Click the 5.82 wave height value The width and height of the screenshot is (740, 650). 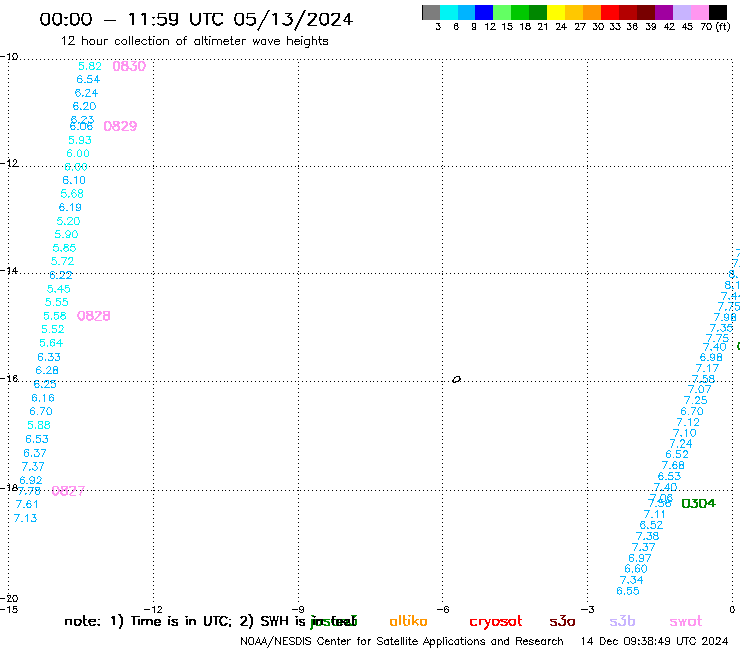(90, 66)
